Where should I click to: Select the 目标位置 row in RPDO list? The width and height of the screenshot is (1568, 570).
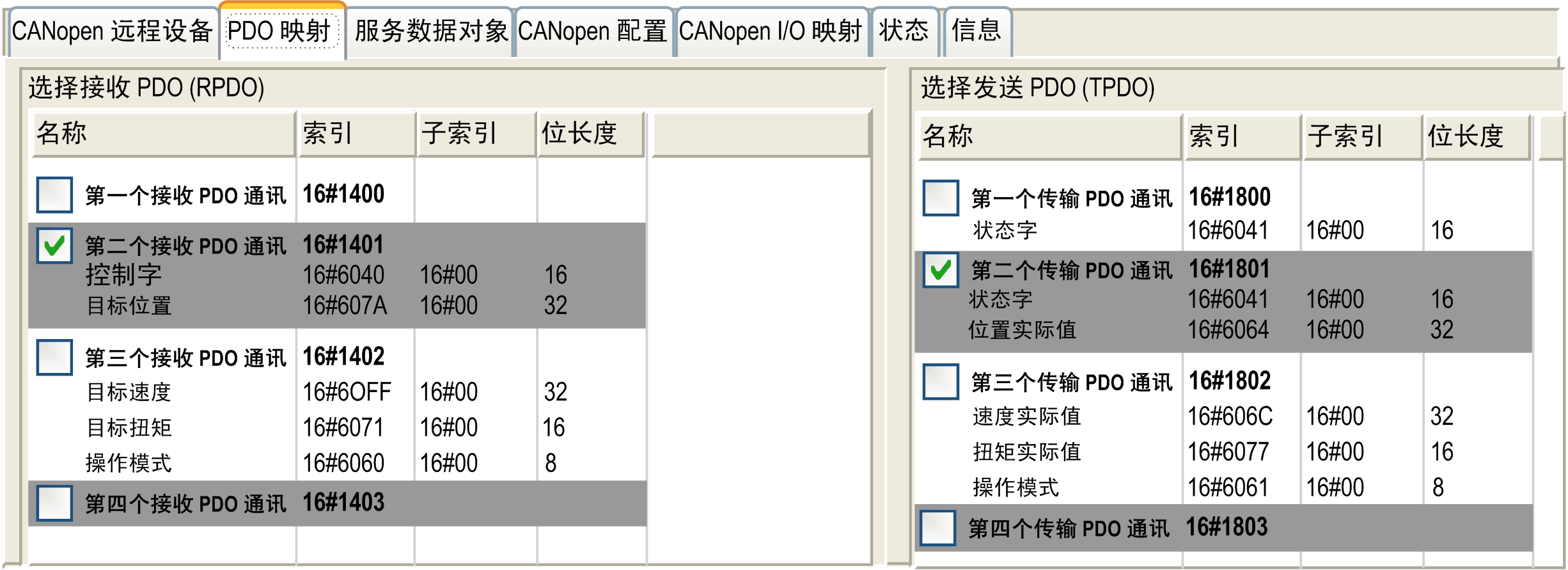[x=129, y=306]
